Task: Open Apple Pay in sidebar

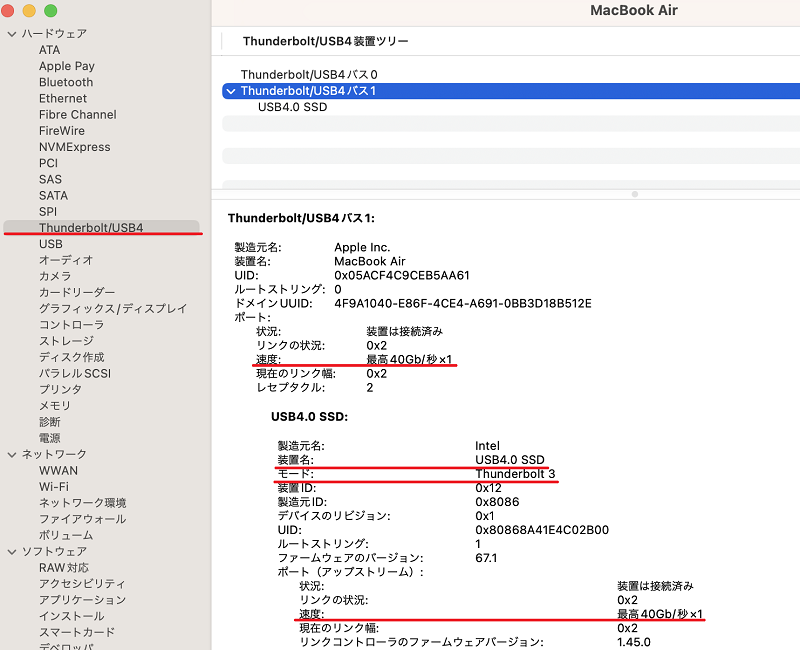Action: click(67, 66)
